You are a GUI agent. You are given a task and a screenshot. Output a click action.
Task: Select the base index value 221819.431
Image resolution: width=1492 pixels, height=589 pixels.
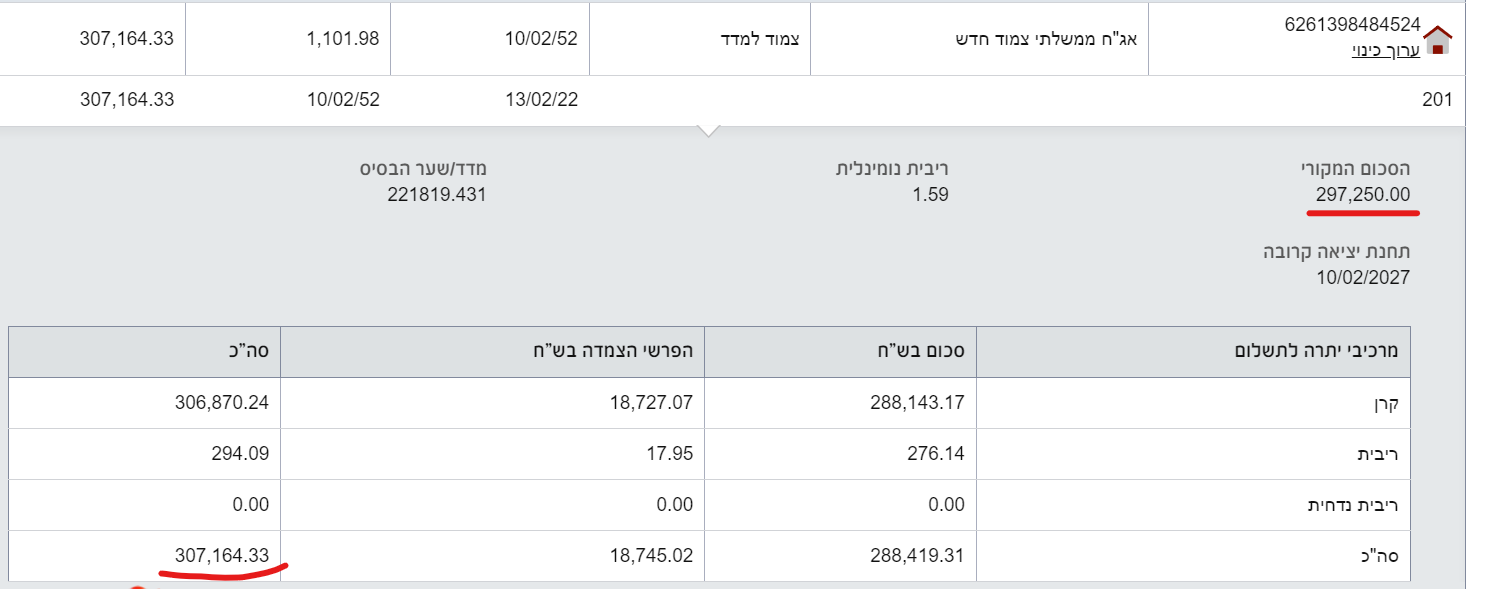pos(436,195)
